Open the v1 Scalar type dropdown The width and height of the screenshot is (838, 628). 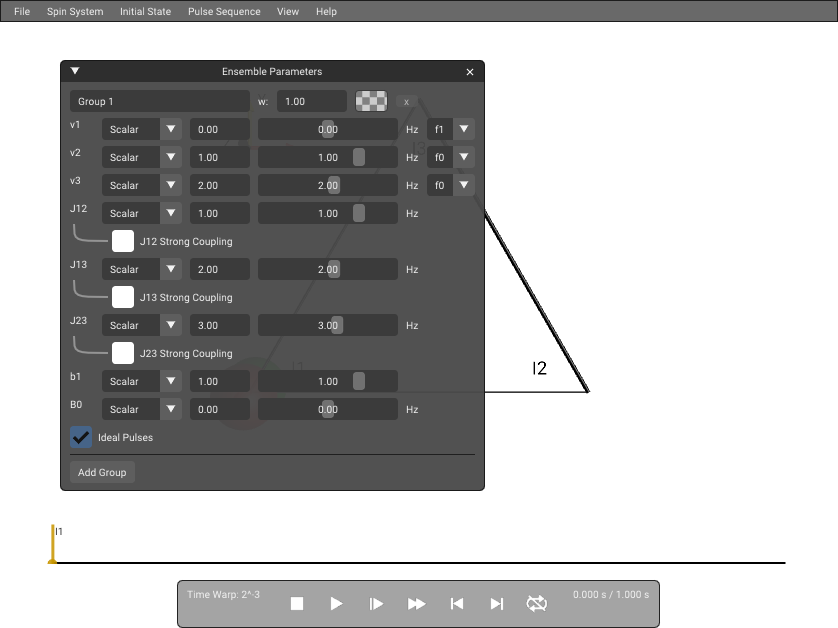142,129
